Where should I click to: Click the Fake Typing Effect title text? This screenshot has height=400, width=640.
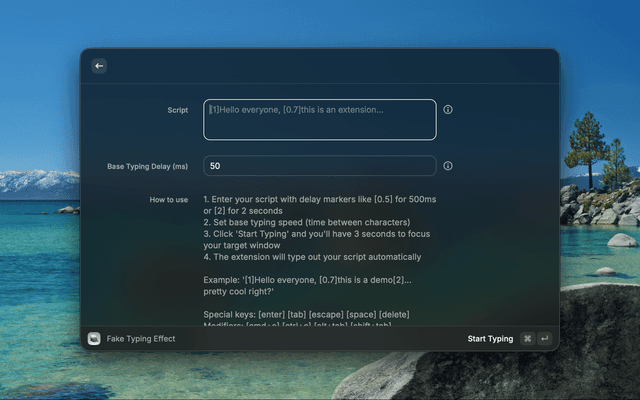pyautogui.click(x=141, y=339)
